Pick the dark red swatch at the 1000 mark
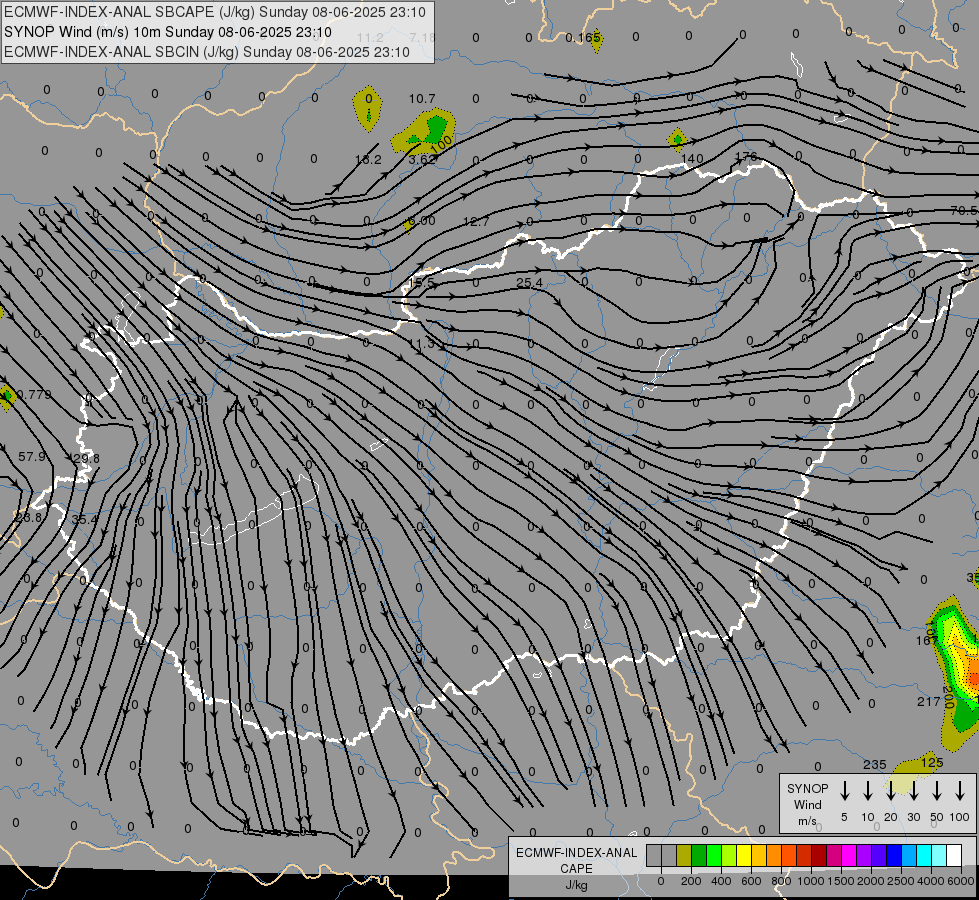 click(819, 855)
